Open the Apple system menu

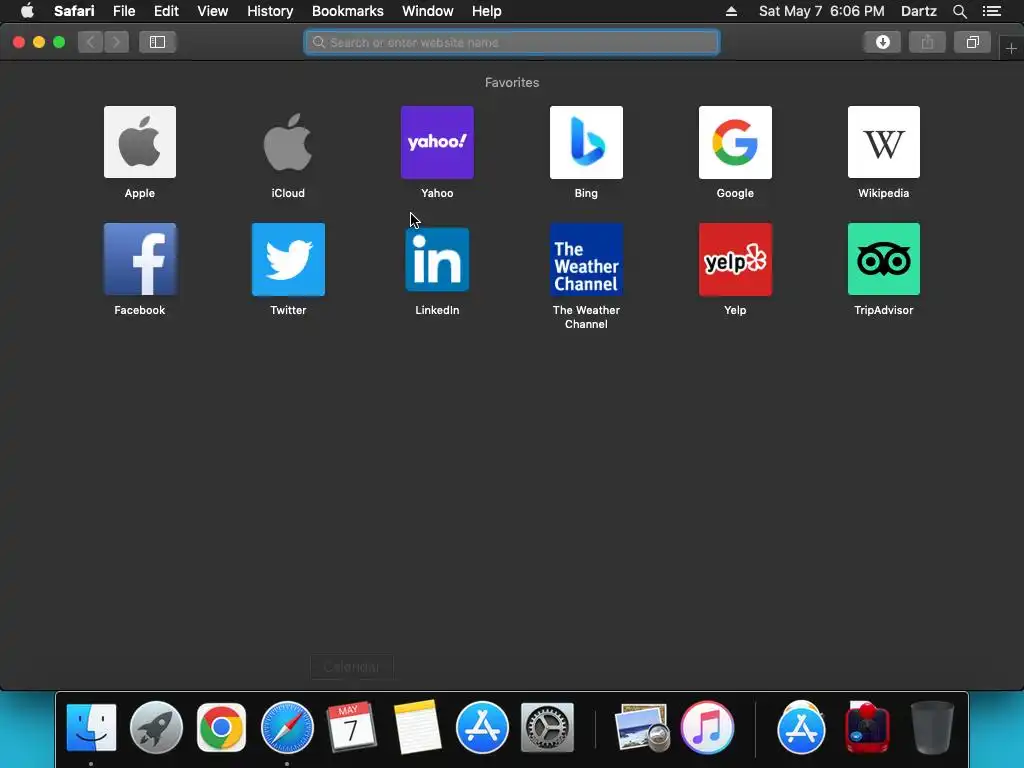click(x=27, y=11)
